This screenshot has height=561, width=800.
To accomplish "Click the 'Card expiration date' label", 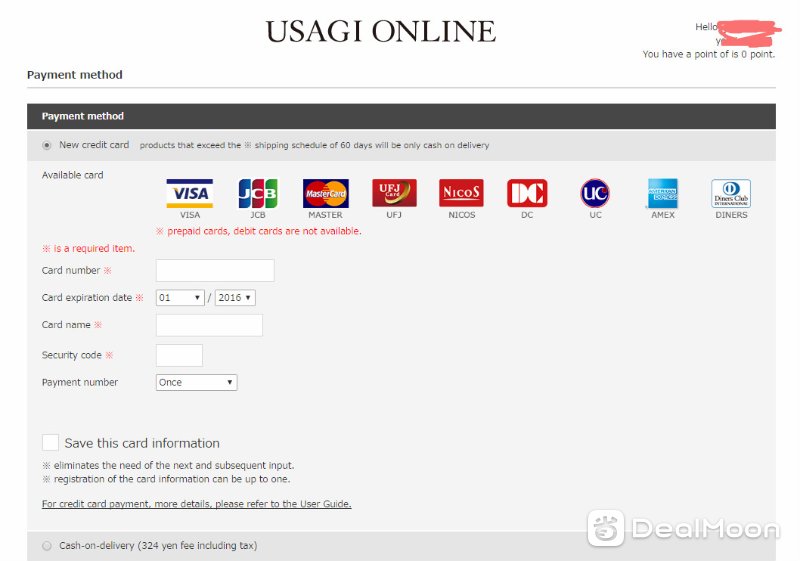I will coord(87,298).
